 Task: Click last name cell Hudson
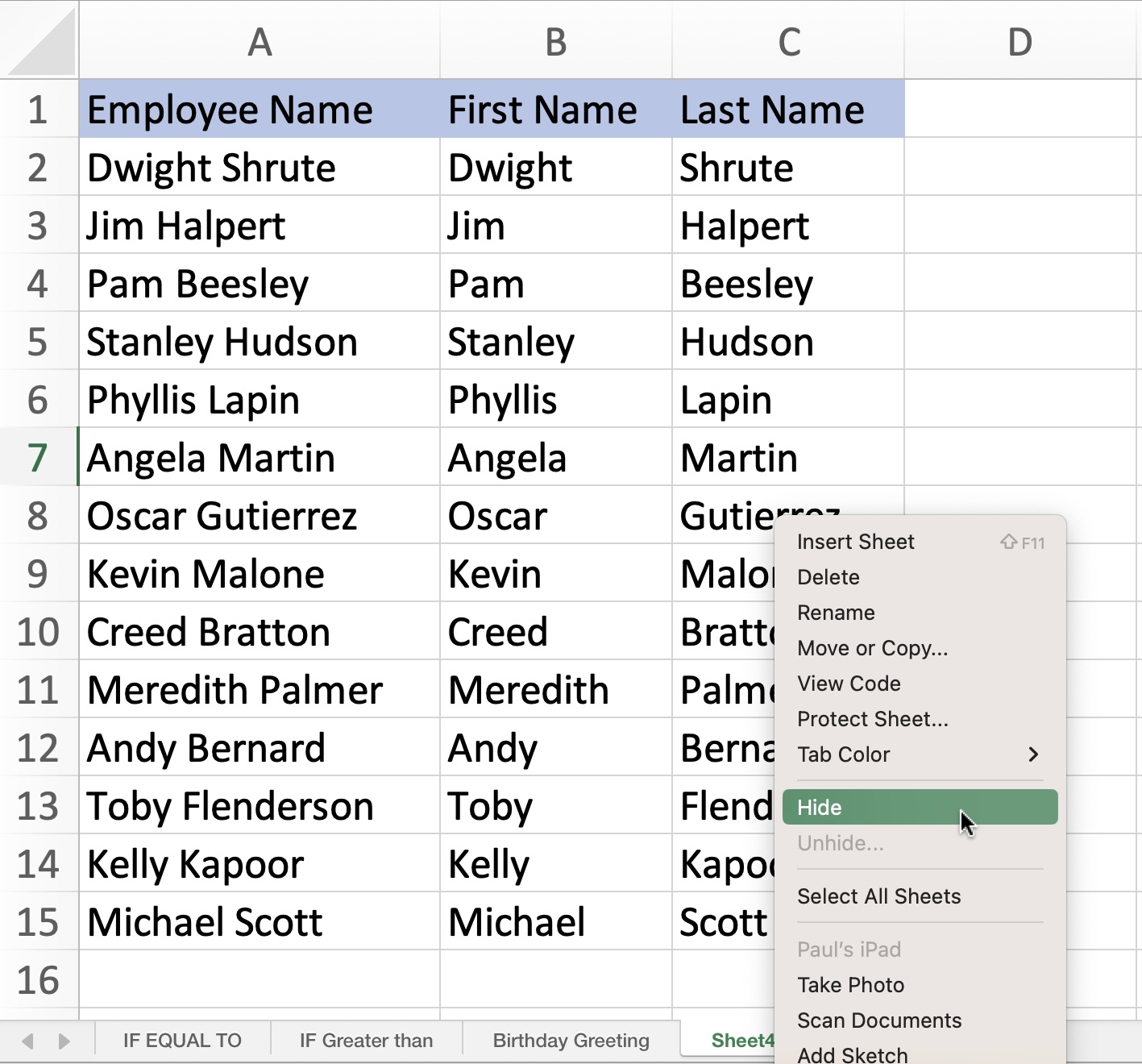(788, 341)
